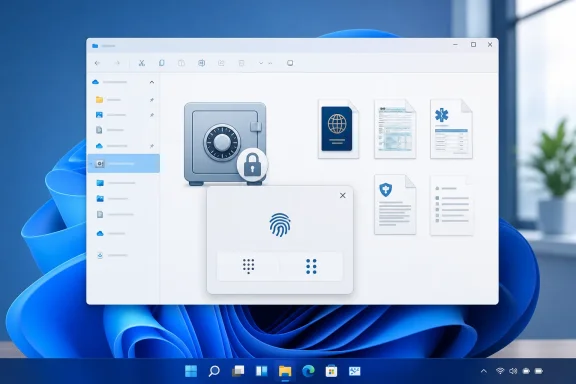Choose the PIN keypad sign-in option
Screen dimensions: 576x384
tap(249, 266)
